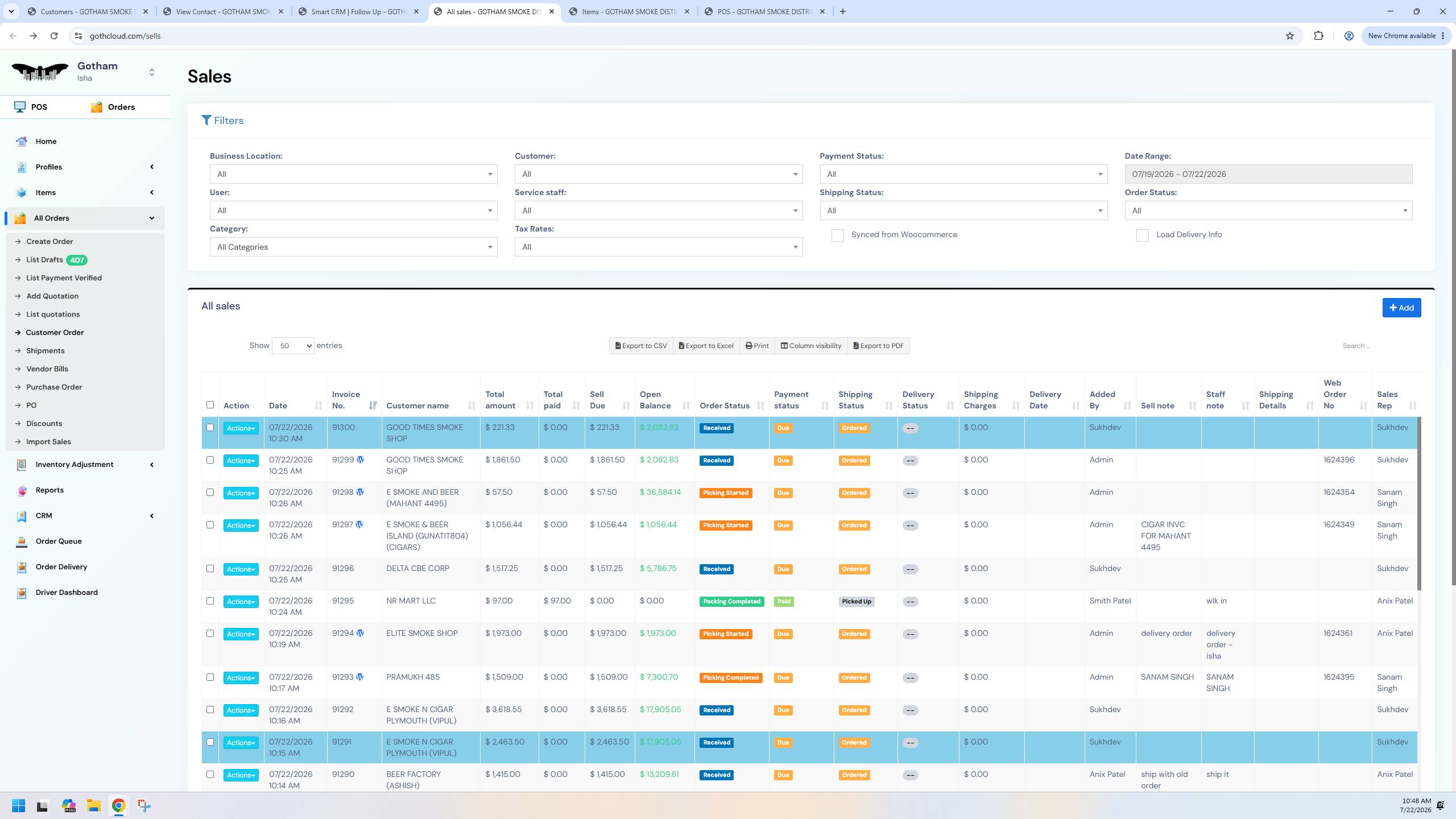Open Reports from the sidebar
Viewport: 1456px width, 819px height.
click(49, 490)
